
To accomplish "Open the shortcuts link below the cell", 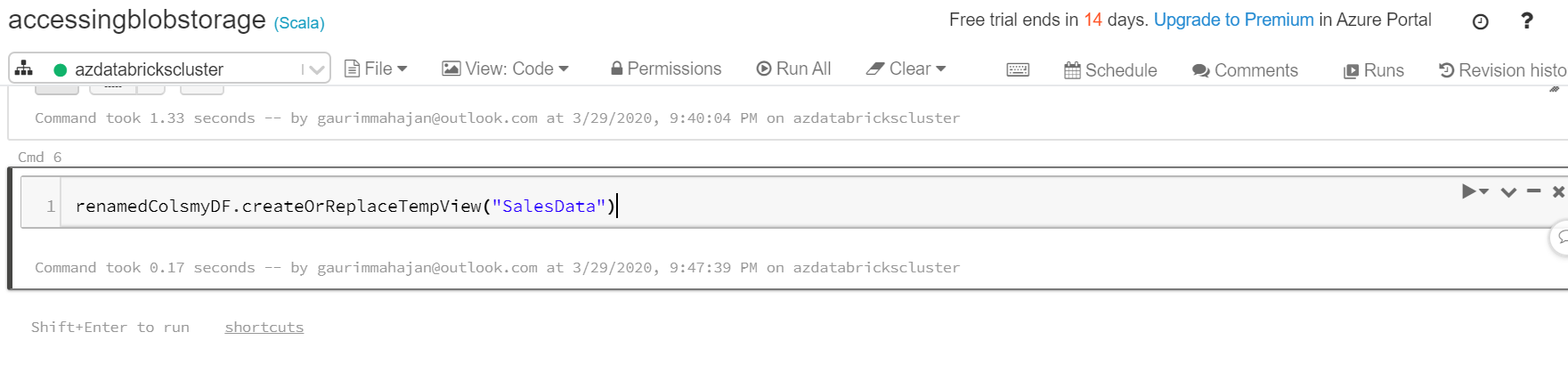I will click(x=264, y=328).
